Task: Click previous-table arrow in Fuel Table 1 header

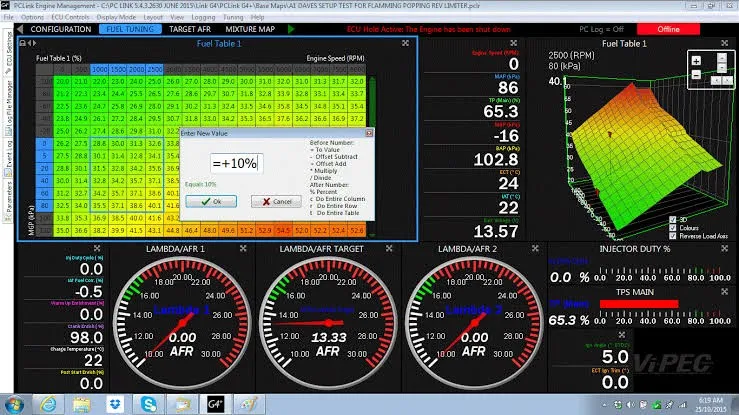Action: [29, 43]
